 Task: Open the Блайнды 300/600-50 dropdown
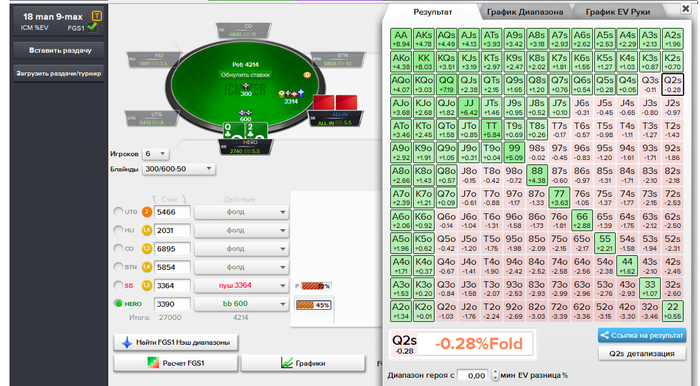pos(179,169)
